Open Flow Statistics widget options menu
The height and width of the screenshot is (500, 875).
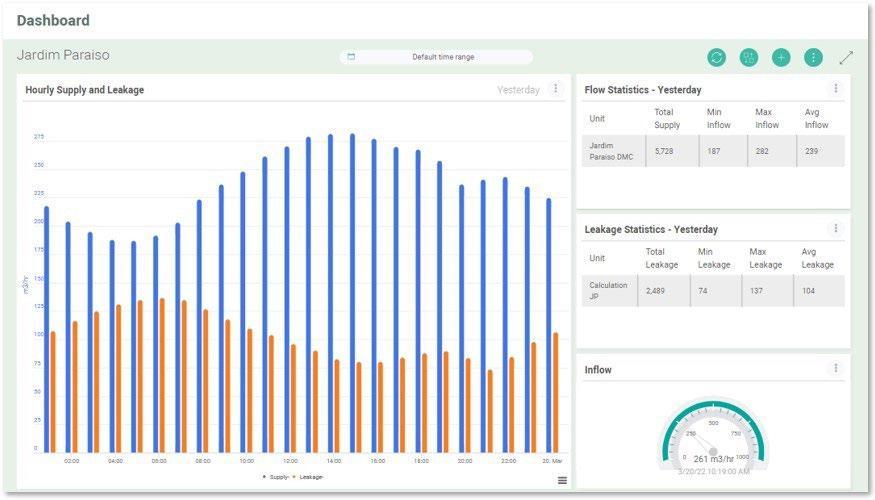[x=835, y=88]
